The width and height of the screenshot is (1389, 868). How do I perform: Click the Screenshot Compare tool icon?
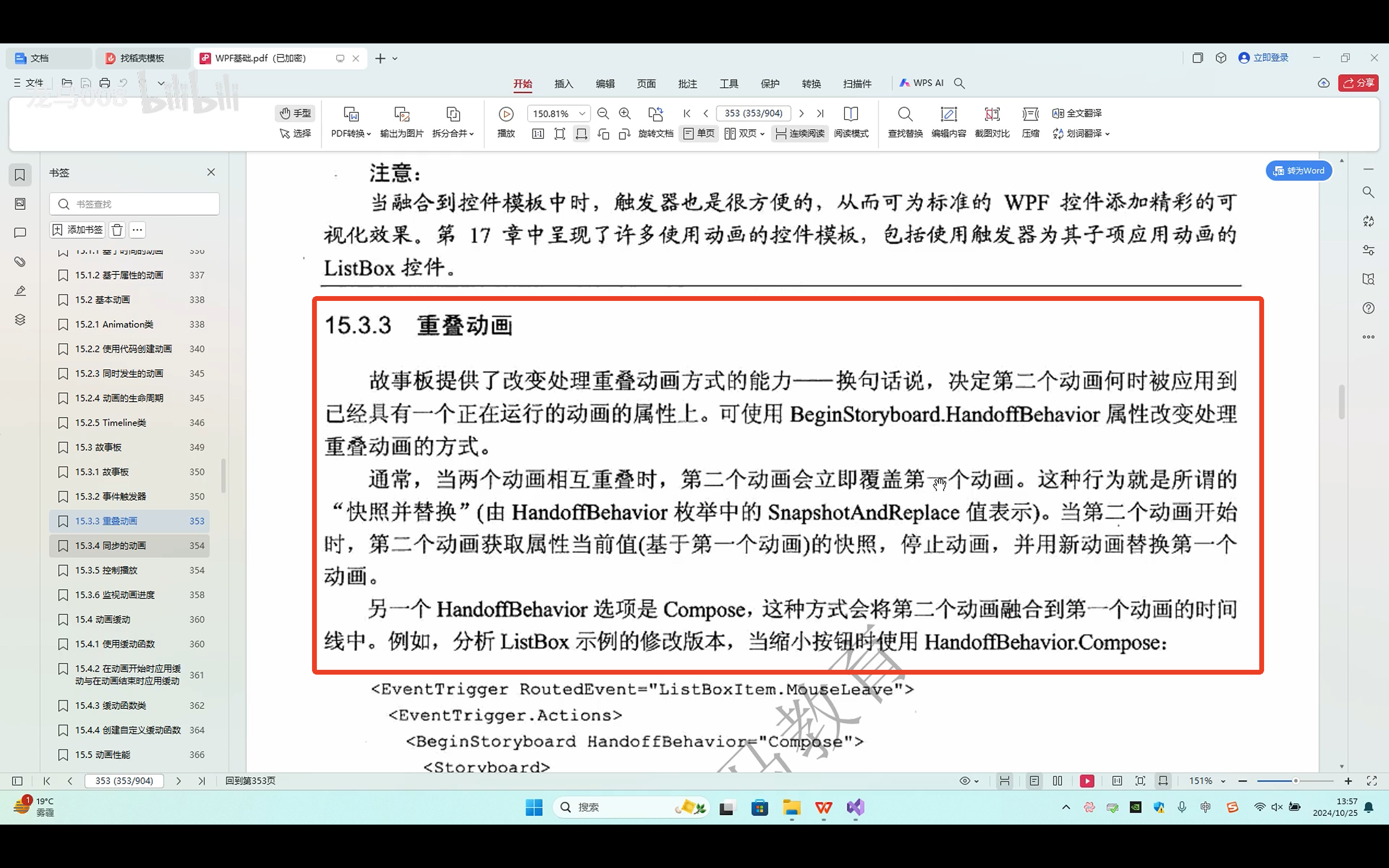(992, 114)
